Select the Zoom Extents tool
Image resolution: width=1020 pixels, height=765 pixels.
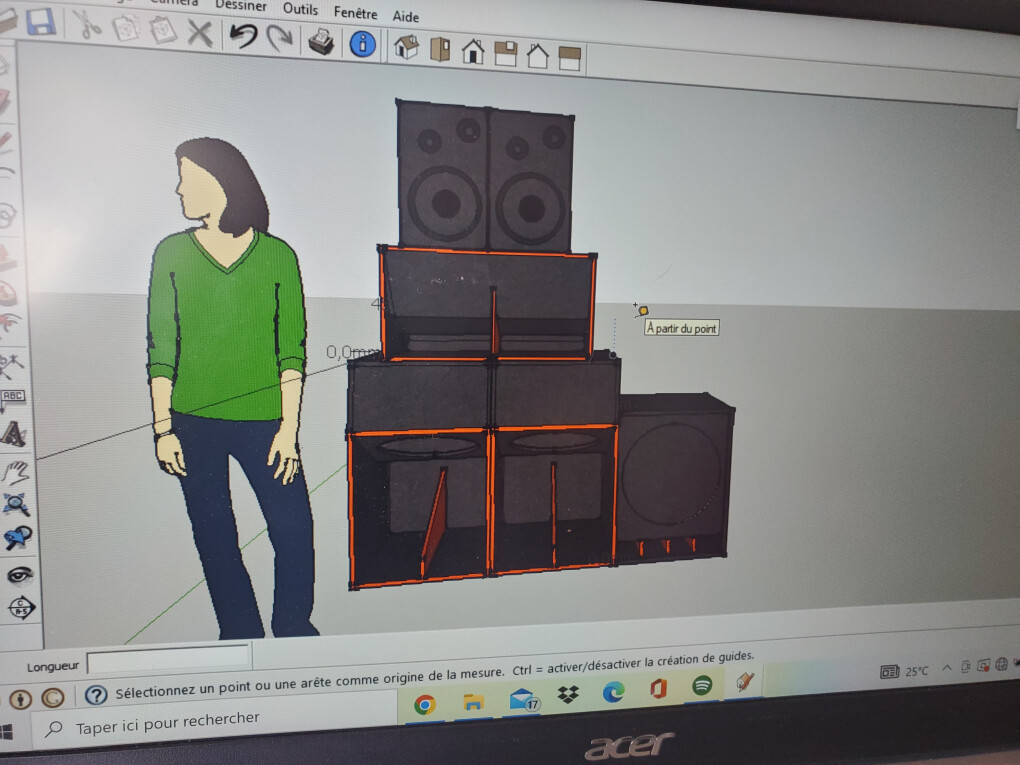(x=16, y=503)
